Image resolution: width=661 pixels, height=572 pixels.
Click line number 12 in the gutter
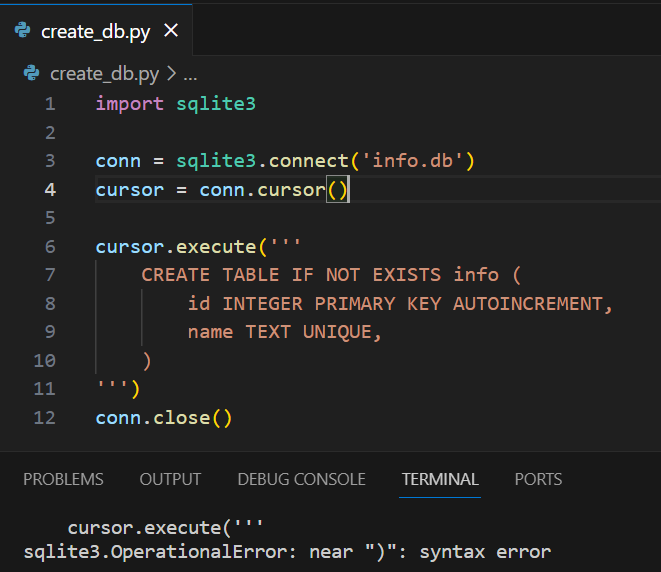coord(44,418)
